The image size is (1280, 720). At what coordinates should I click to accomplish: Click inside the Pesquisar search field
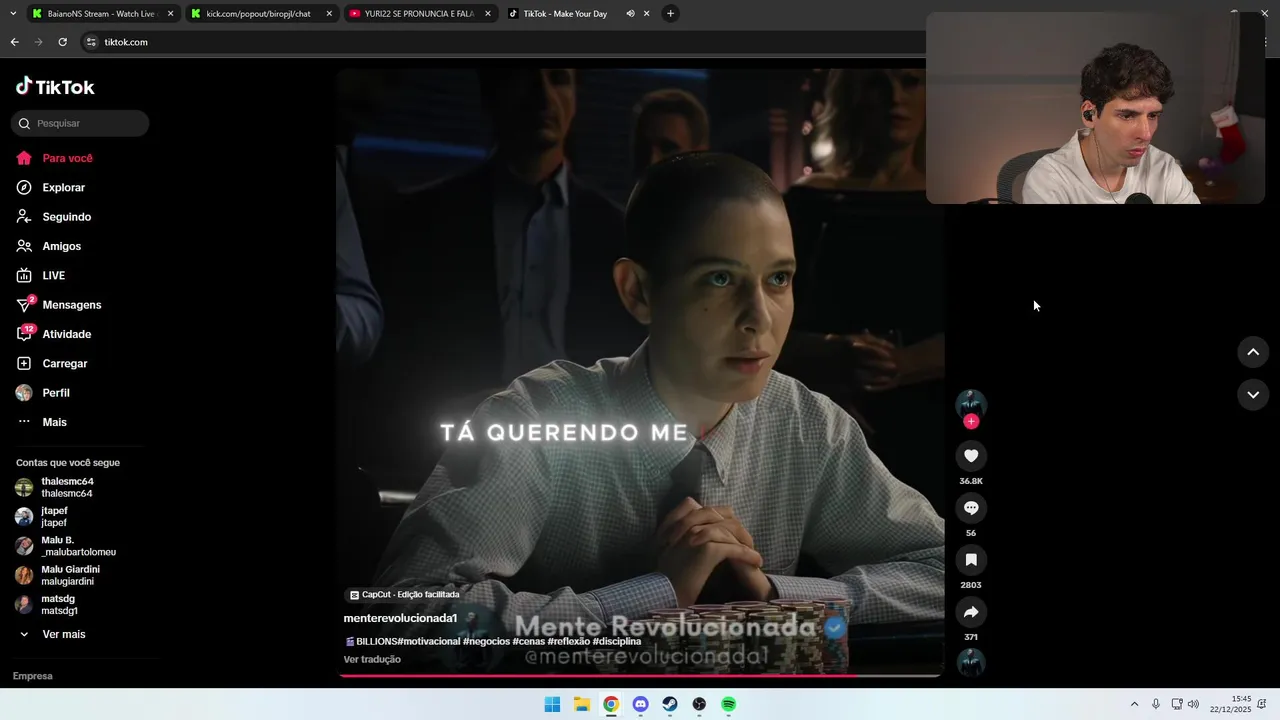(x=80, y=123)
